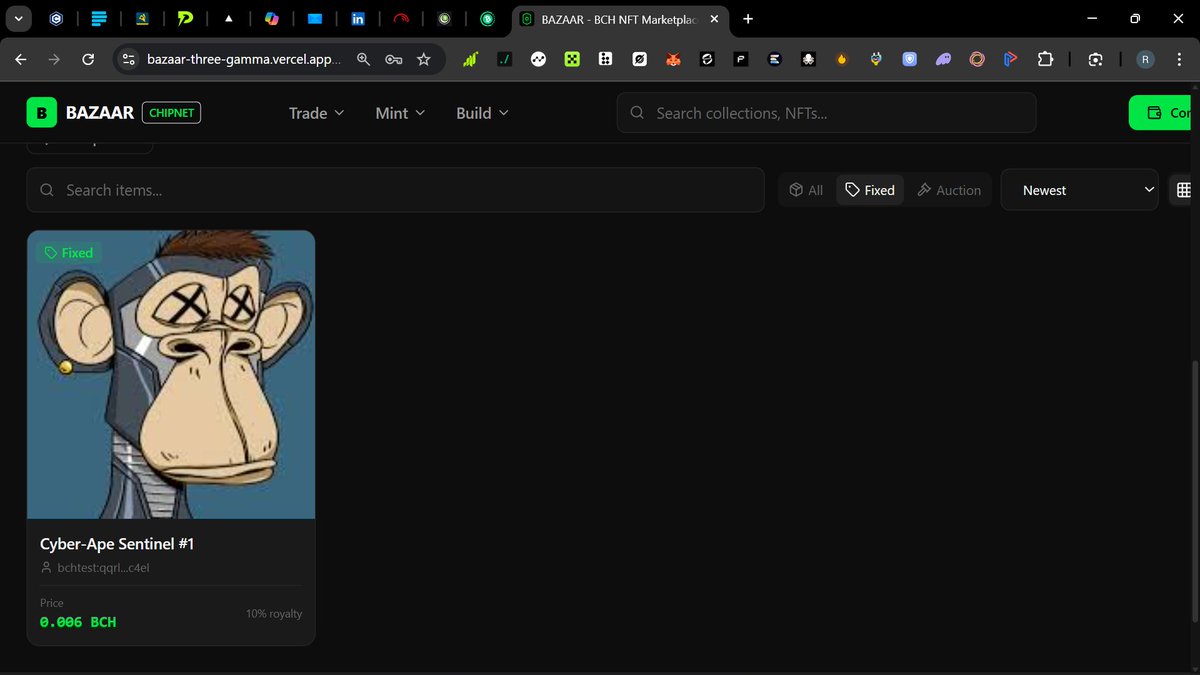Switch to the red arc icon tab
Screen dimensions: 1200x675
[x=401, y=19]
